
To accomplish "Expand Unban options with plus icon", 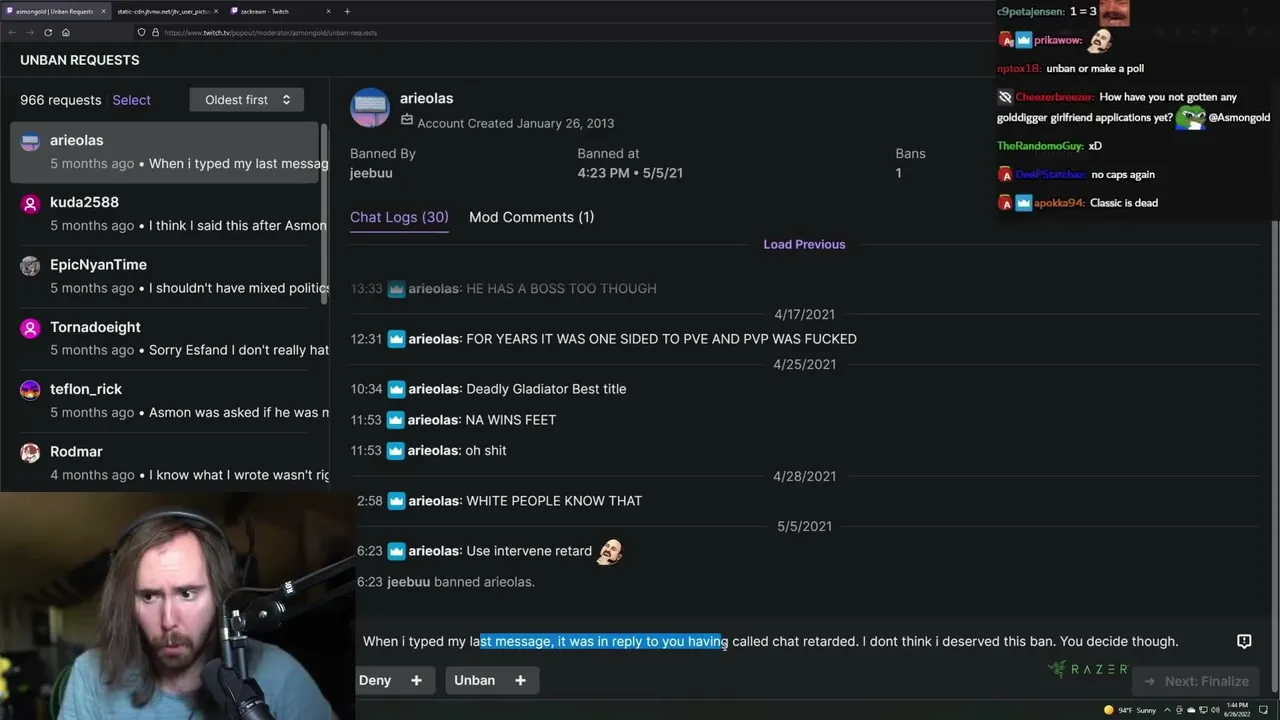I will 520,680.
